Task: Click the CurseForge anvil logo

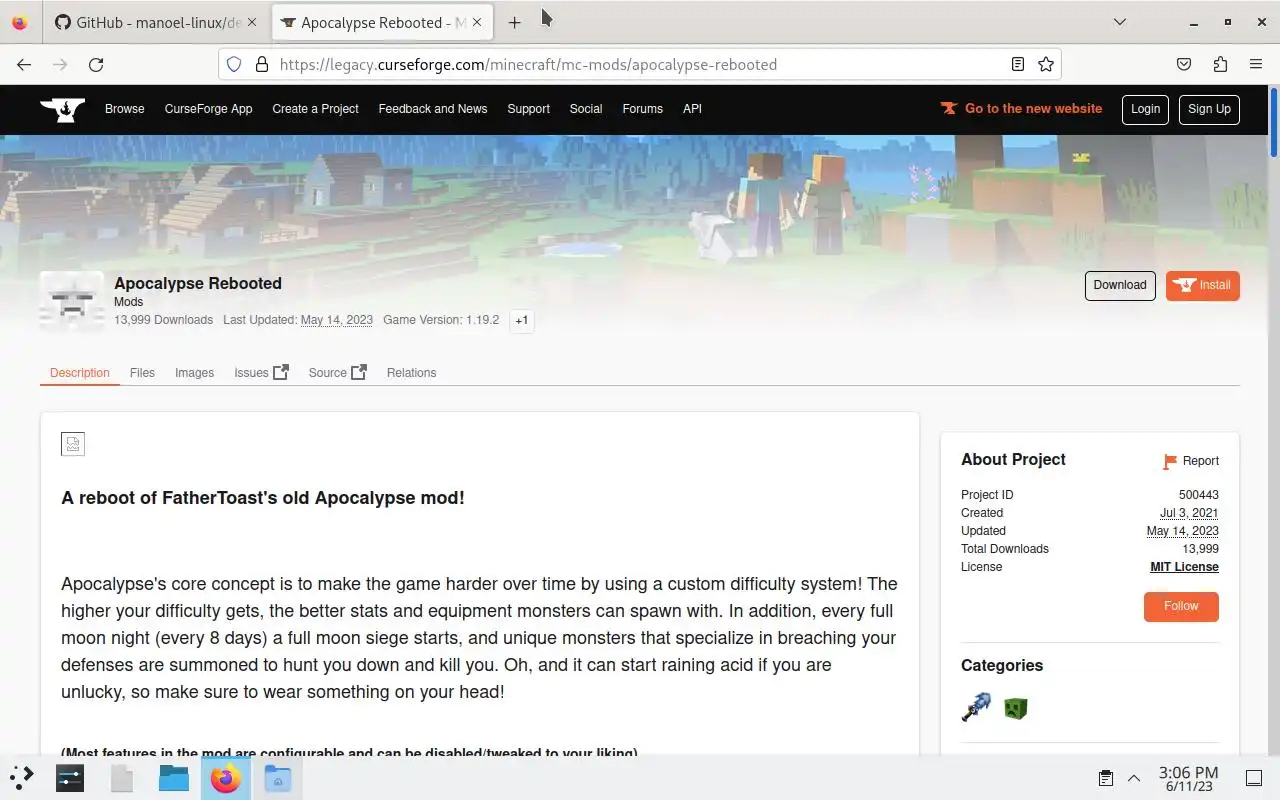Action: coord(62,109)
